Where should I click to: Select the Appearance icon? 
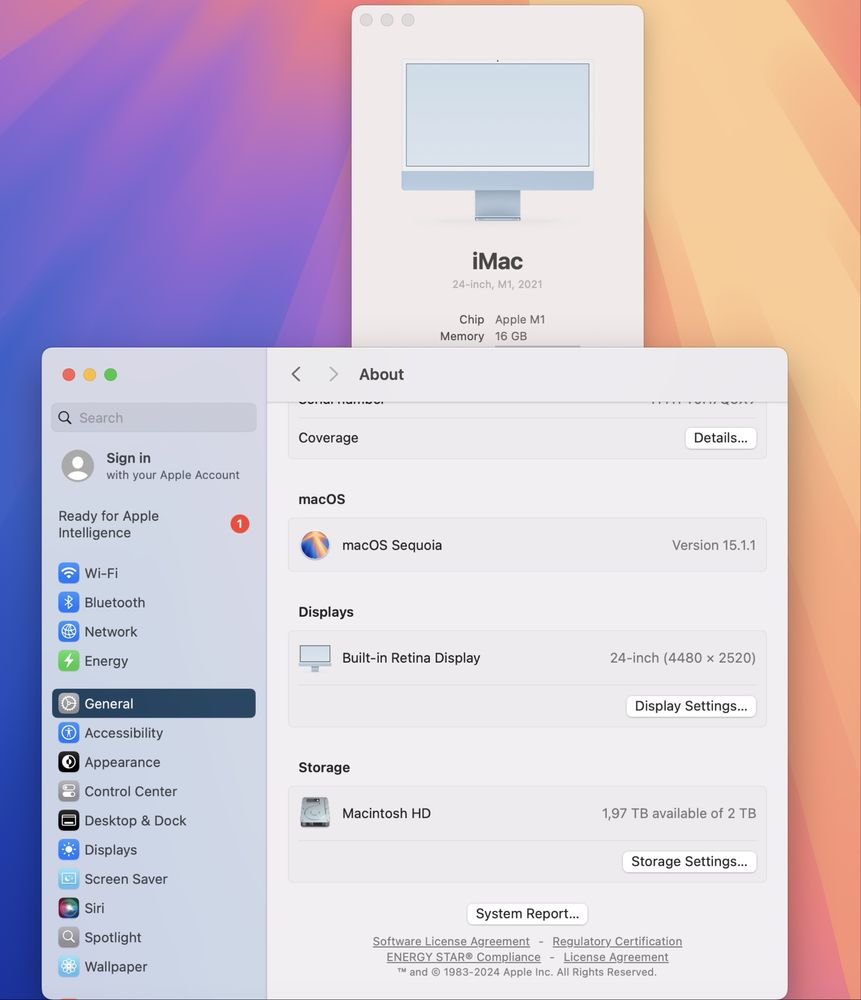[69, 762]
